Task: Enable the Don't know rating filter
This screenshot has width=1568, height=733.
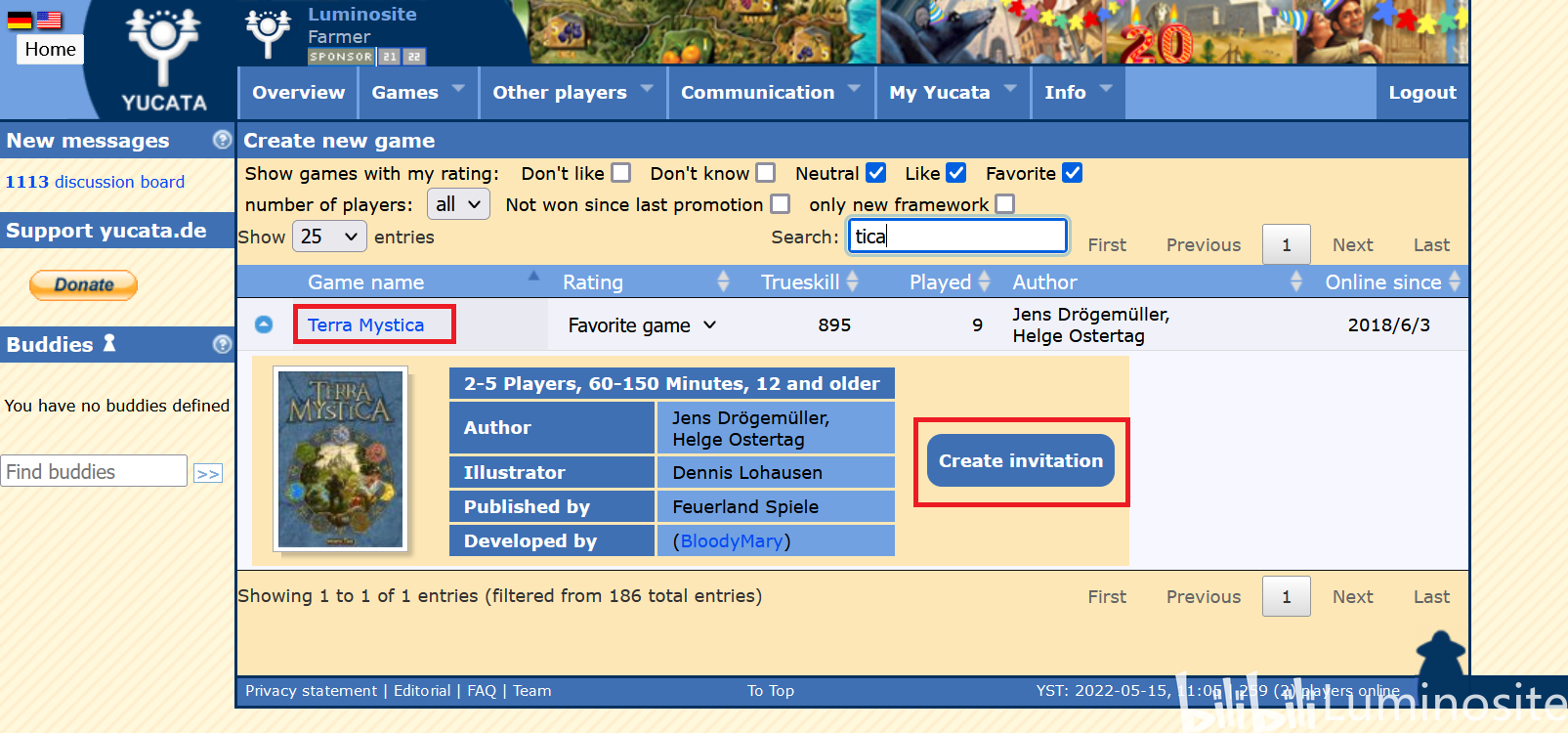Action: 766,173
